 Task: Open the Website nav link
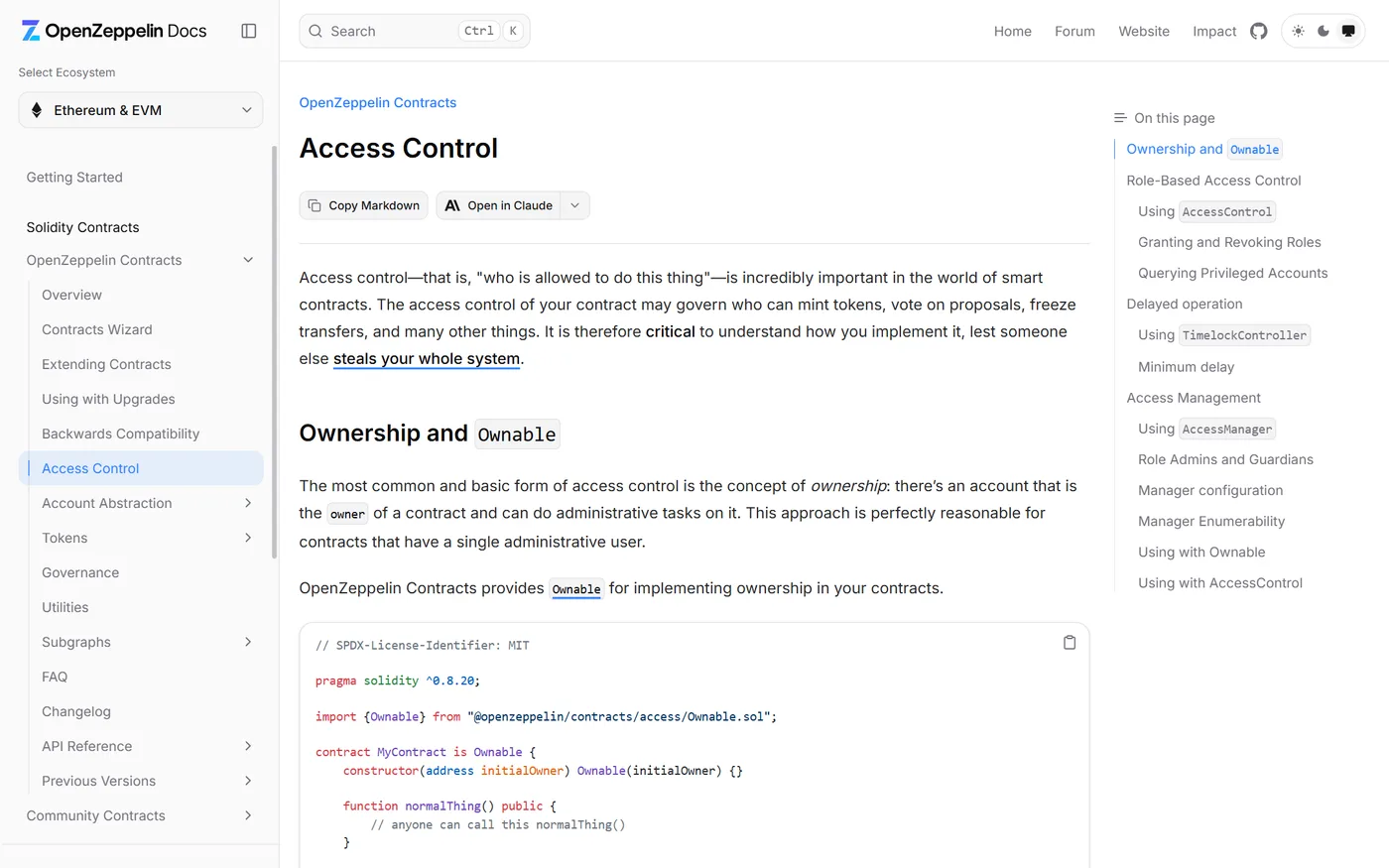[x=1144, y=32]
